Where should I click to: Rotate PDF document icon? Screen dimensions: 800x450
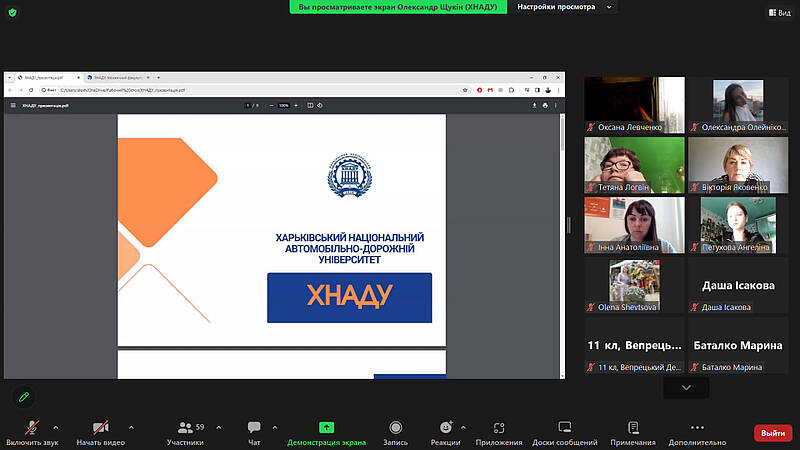coord(320,106)
